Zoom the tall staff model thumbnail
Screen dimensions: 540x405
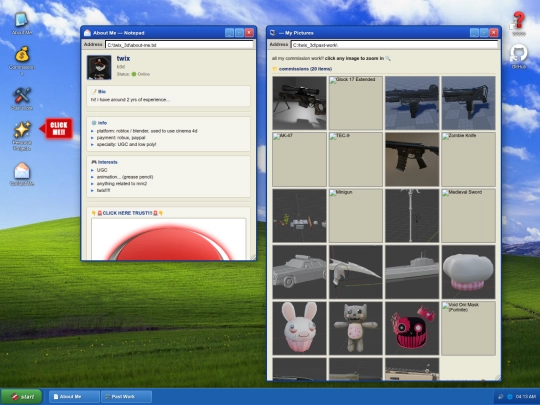412,216
